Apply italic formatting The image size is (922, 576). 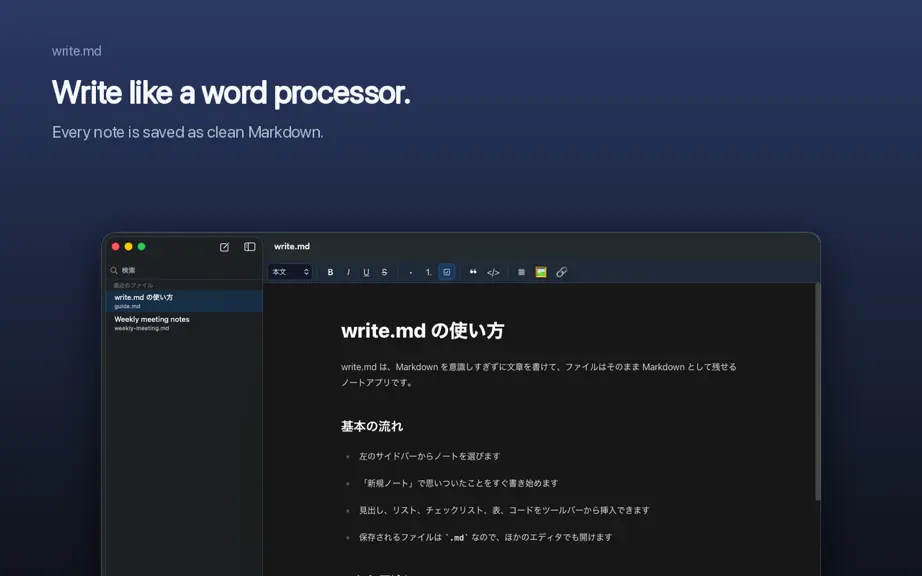[x=348, y=272]
